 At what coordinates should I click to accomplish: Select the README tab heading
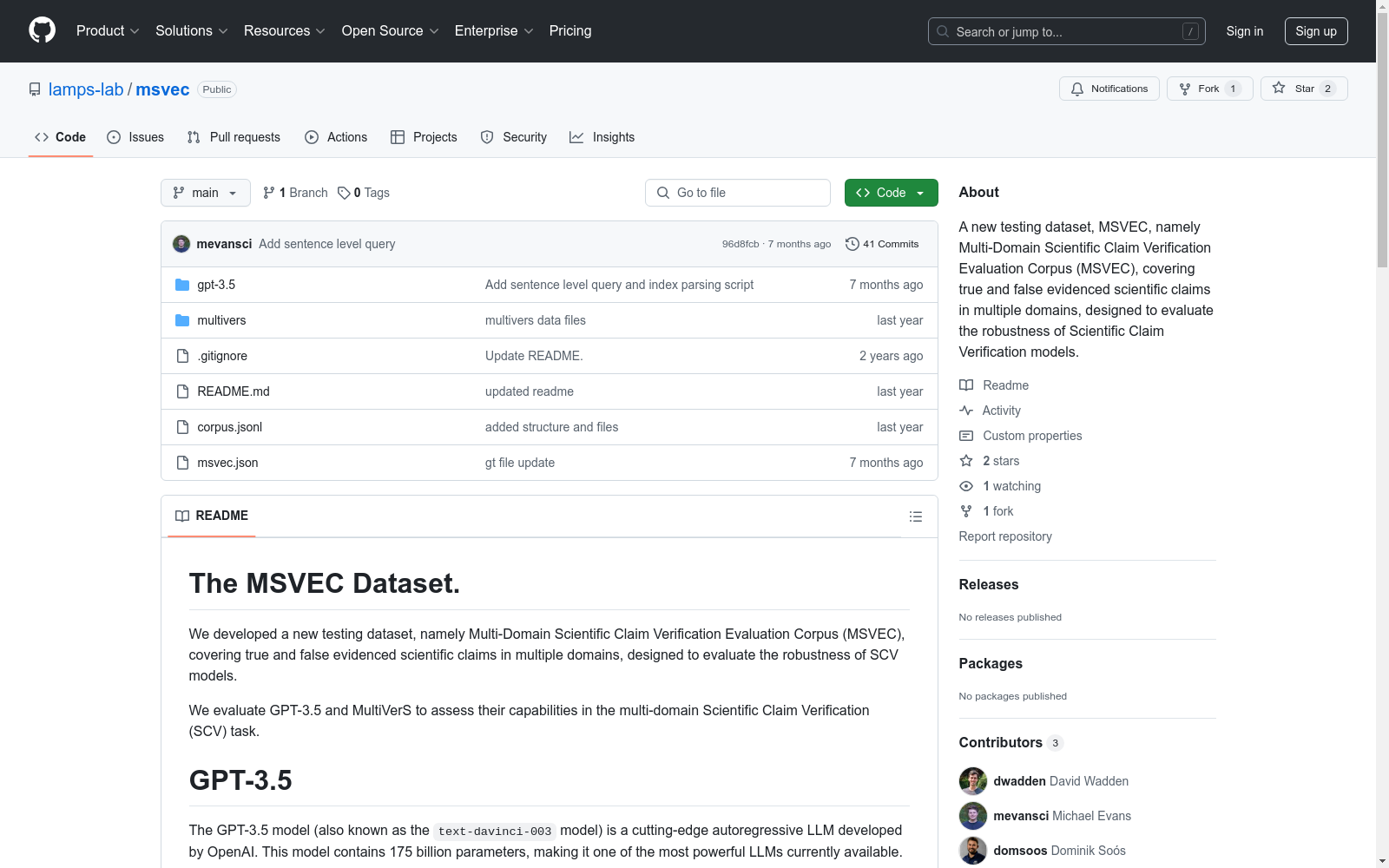coord(212,516)
